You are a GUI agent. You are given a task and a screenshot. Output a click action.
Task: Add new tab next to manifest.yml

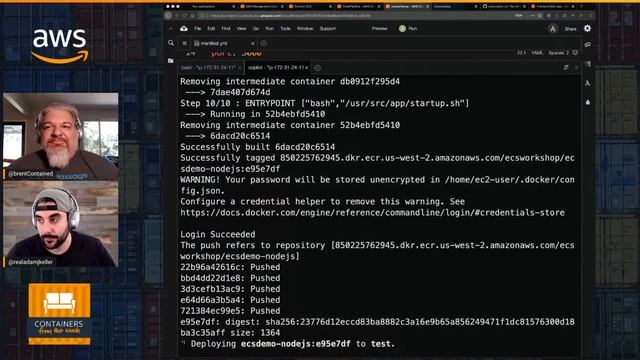pos(264,43)
